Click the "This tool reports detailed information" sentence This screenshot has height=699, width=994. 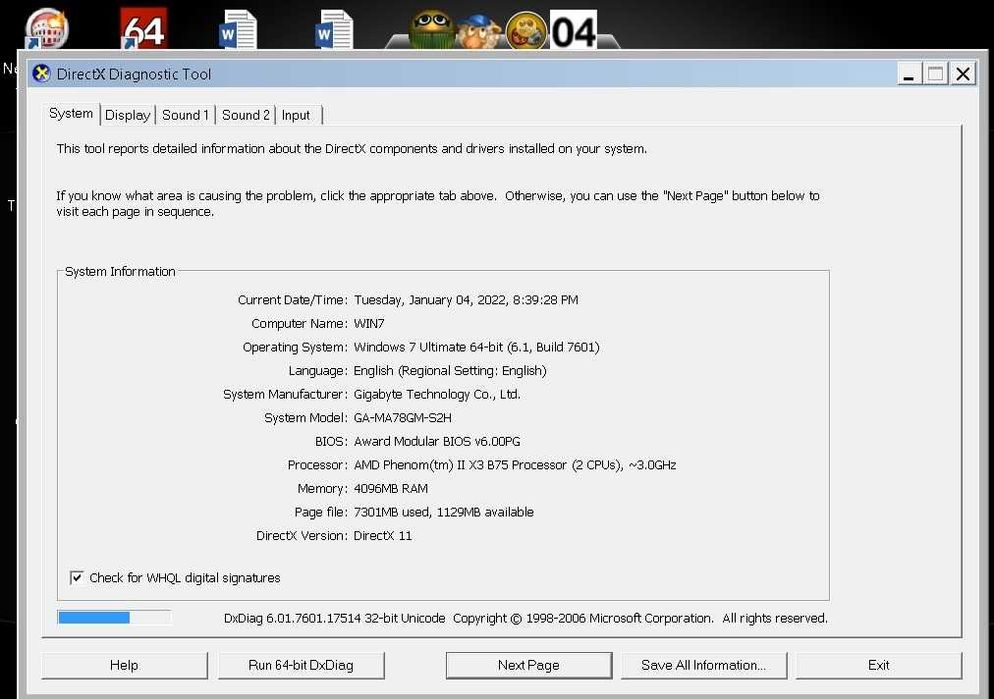(352, 148)
